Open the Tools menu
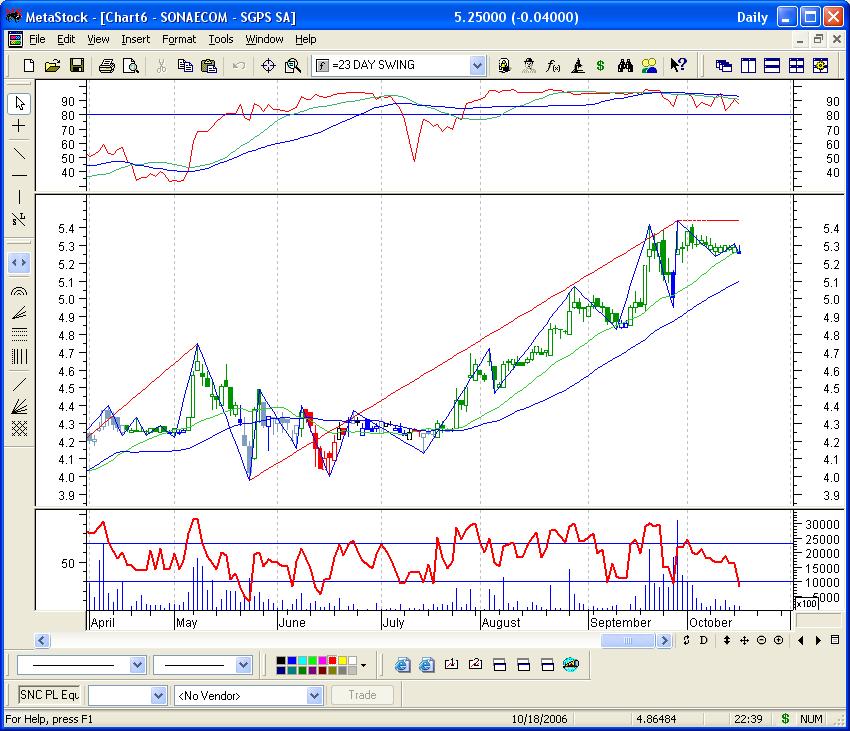This screenshot has height=731, width=850. coord(220,40)
